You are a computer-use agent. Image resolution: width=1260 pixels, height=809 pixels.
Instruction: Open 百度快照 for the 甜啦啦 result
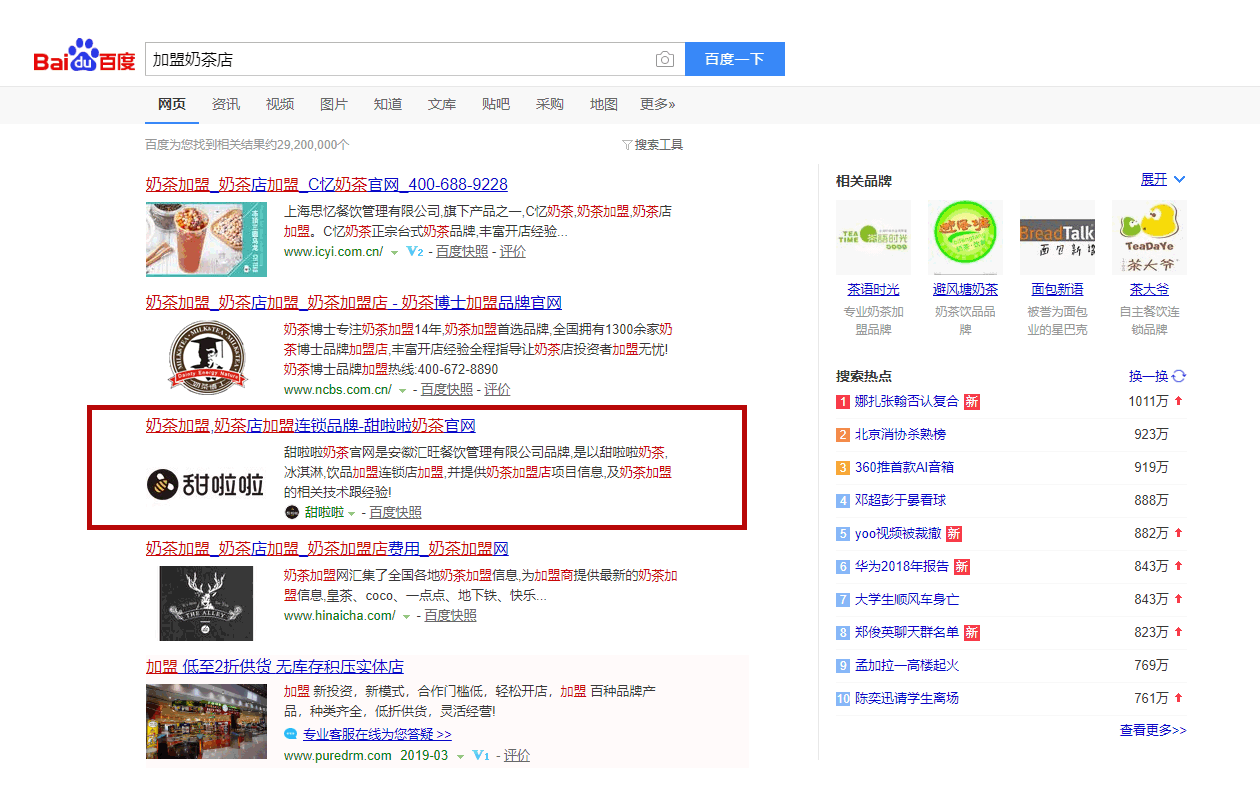point(396,513)
